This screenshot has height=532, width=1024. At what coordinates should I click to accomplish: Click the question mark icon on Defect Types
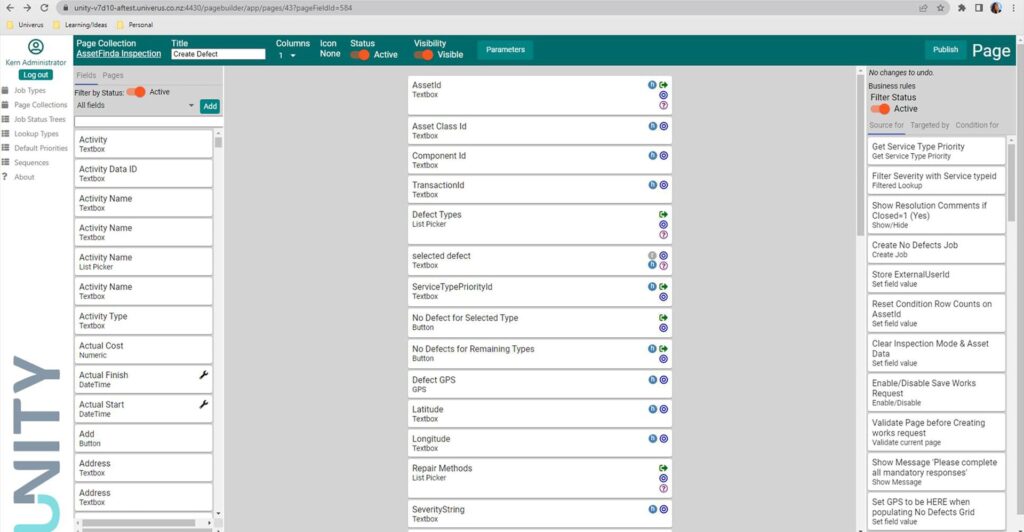(x=664, y=235)
